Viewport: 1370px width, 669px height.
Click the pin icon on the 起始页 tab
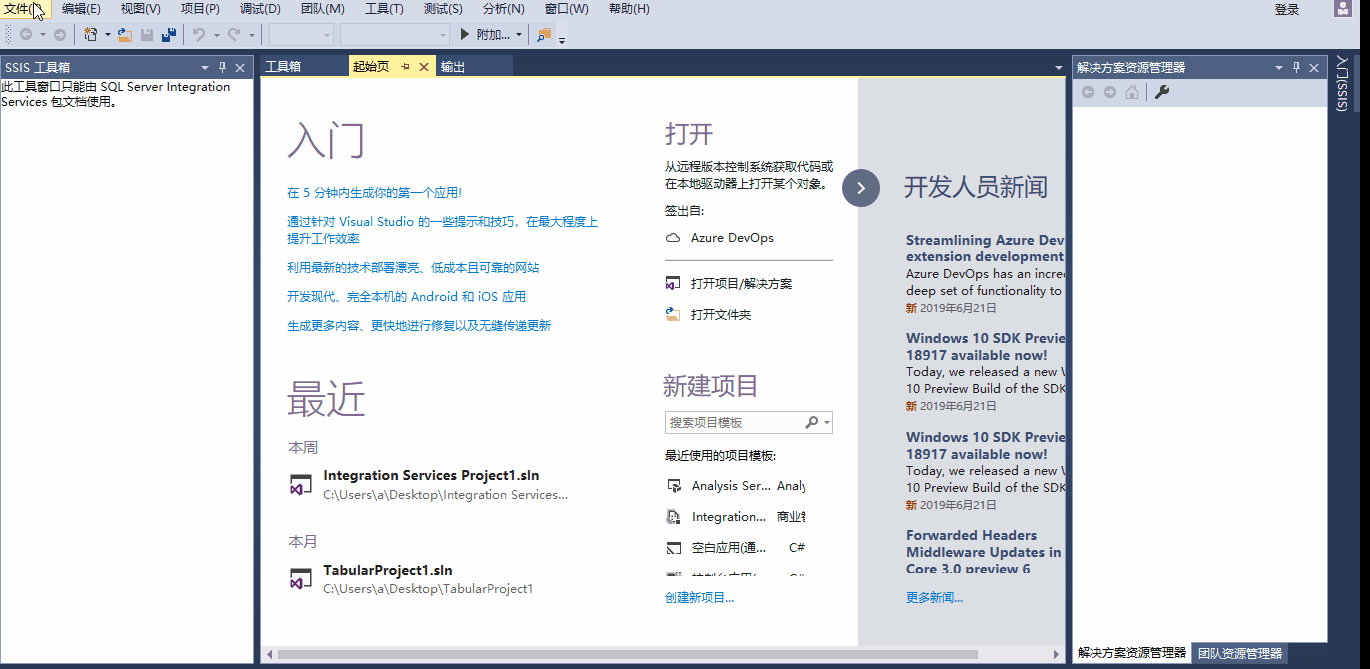coord(405,67)
